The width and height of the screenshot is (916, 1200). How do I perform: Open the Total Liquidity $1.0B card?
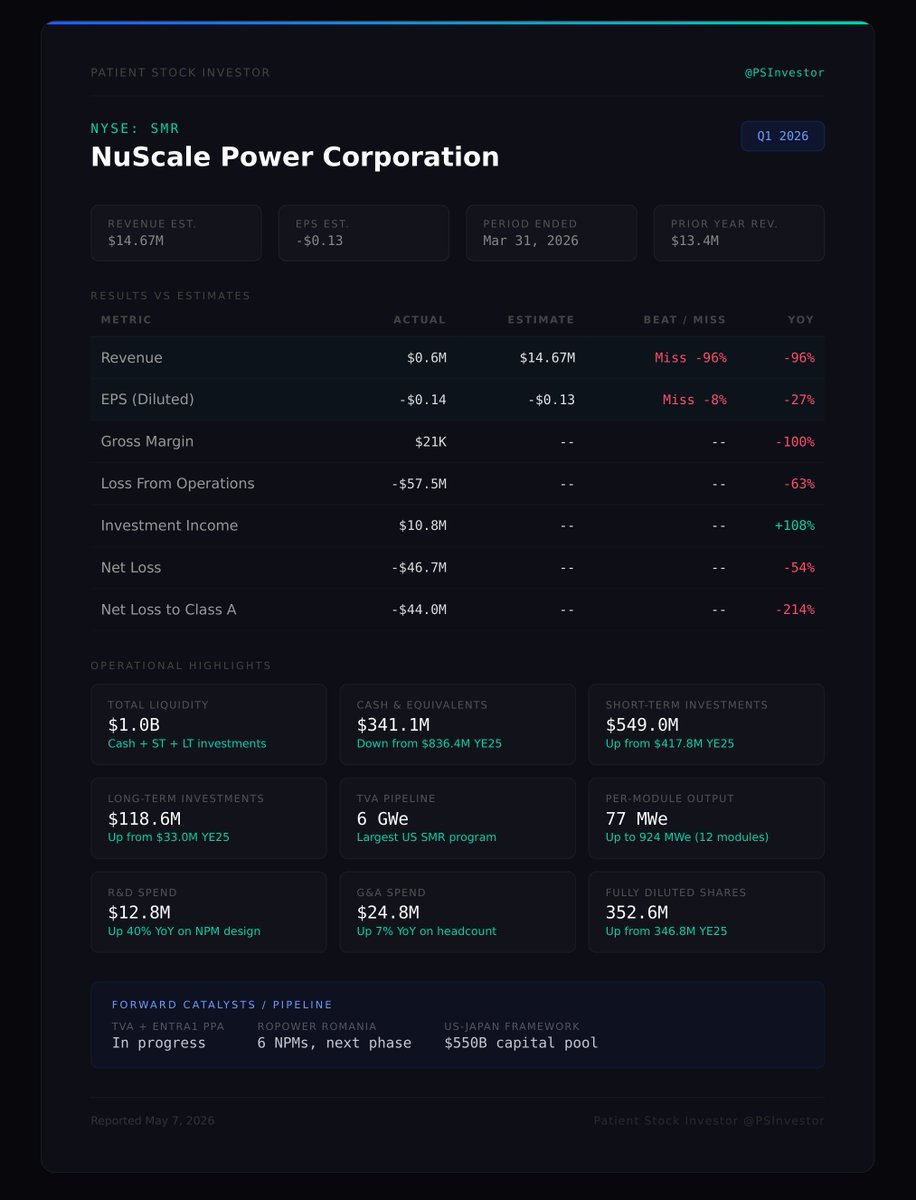click(209, 724)
